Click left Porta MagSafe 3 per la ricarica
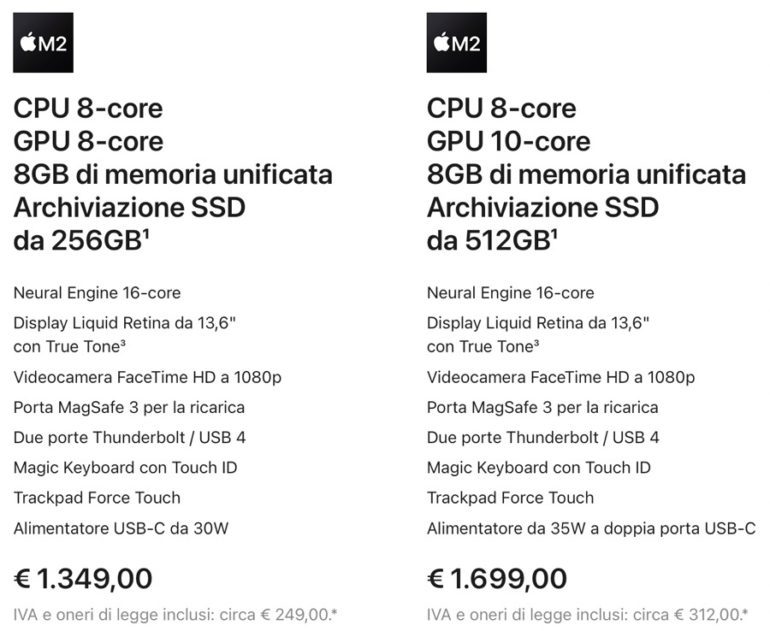This screenshot has width=770, height=631. tap(129, 408)
